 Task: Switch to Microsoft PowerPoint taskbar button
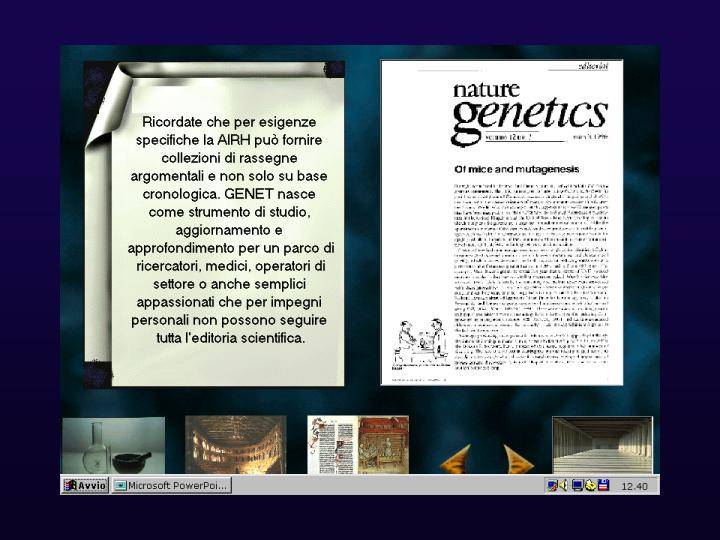pyautogui.click(x=172, y=485)
